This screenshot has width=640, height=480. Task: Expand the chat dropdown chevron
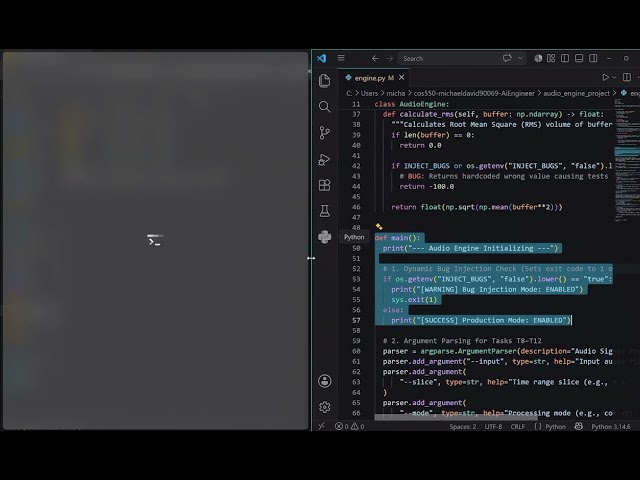520,58
